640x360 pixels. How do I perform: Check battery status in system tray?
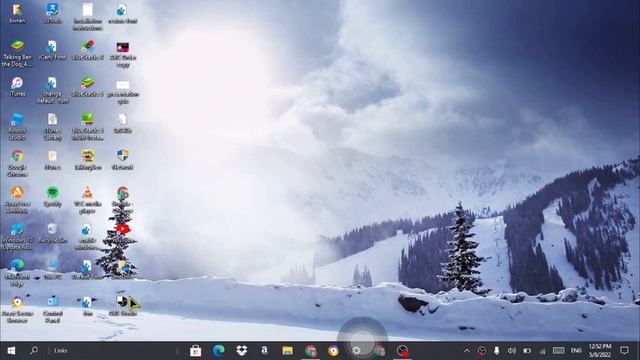tap(527, 351)
